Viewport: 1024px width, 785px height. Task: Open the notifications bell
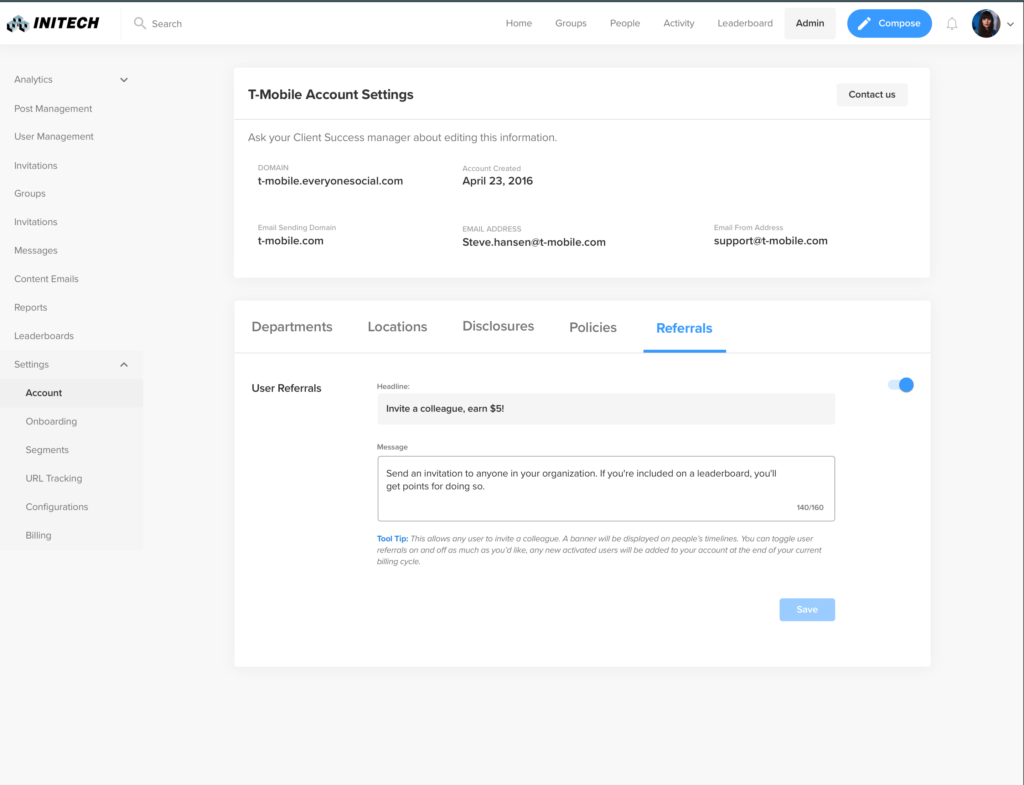pyautogui.click(x=952, y=24)
